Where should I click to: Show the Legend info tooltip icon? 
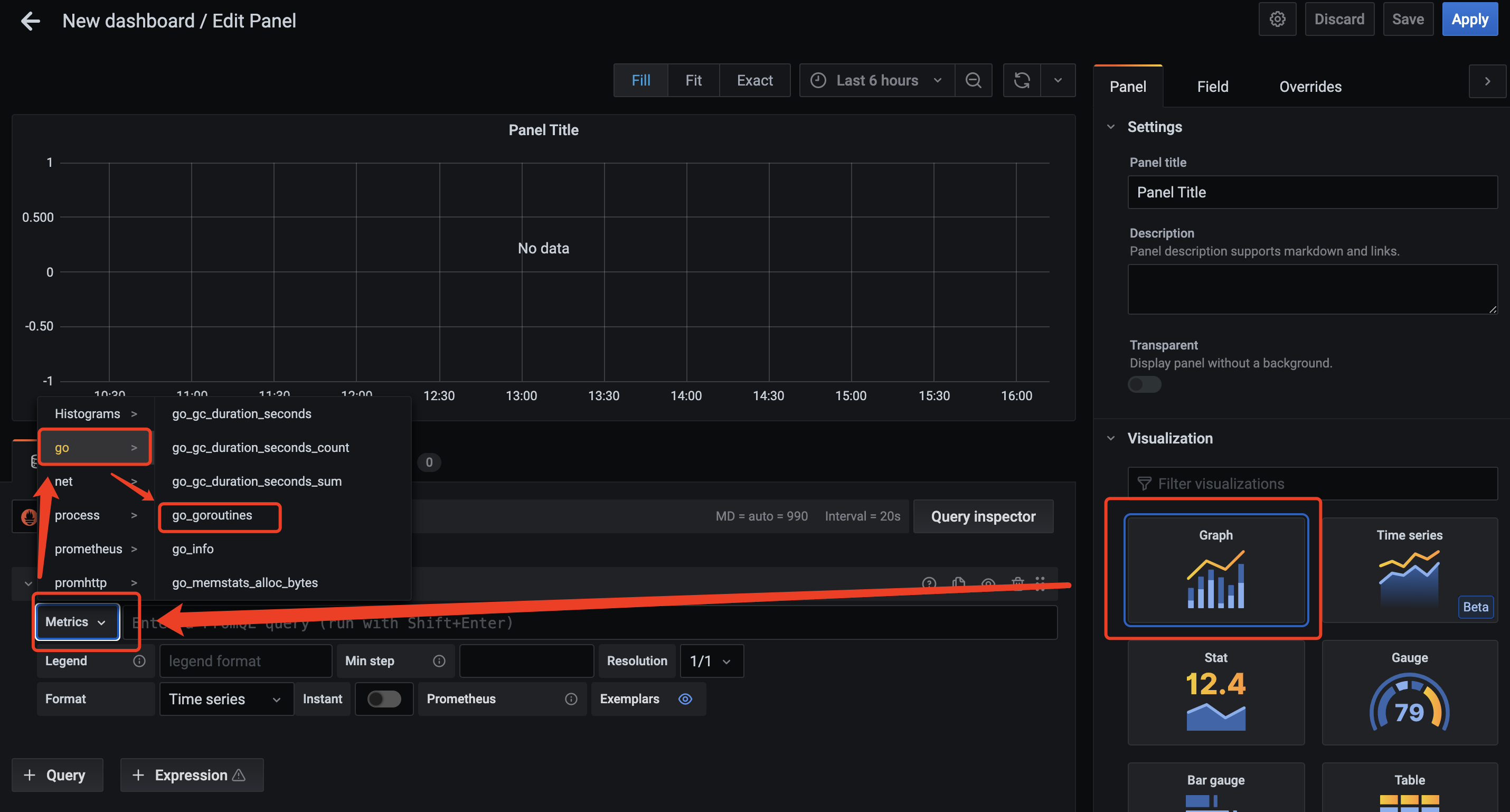click(139, 660)
